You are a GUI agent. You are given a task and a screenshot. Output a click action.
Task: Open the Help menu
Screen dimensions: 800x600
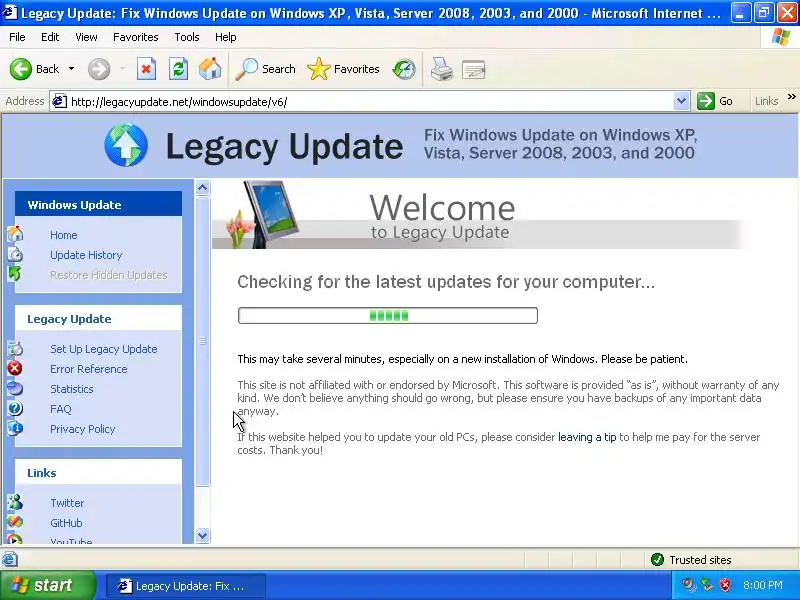coord(226,37)
